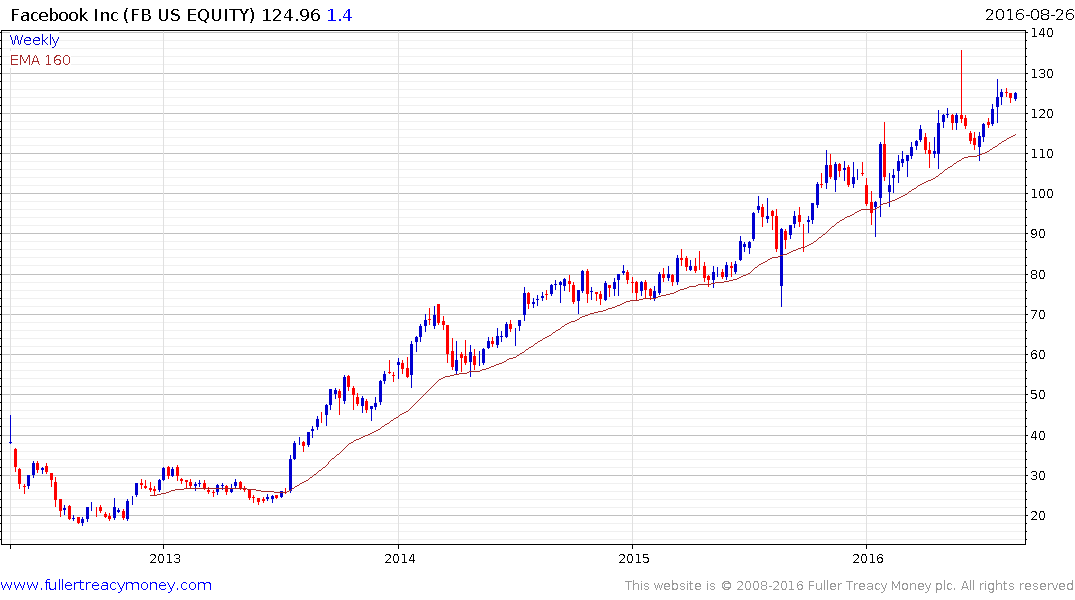Click the last price value 124.96

coord(291,15)
